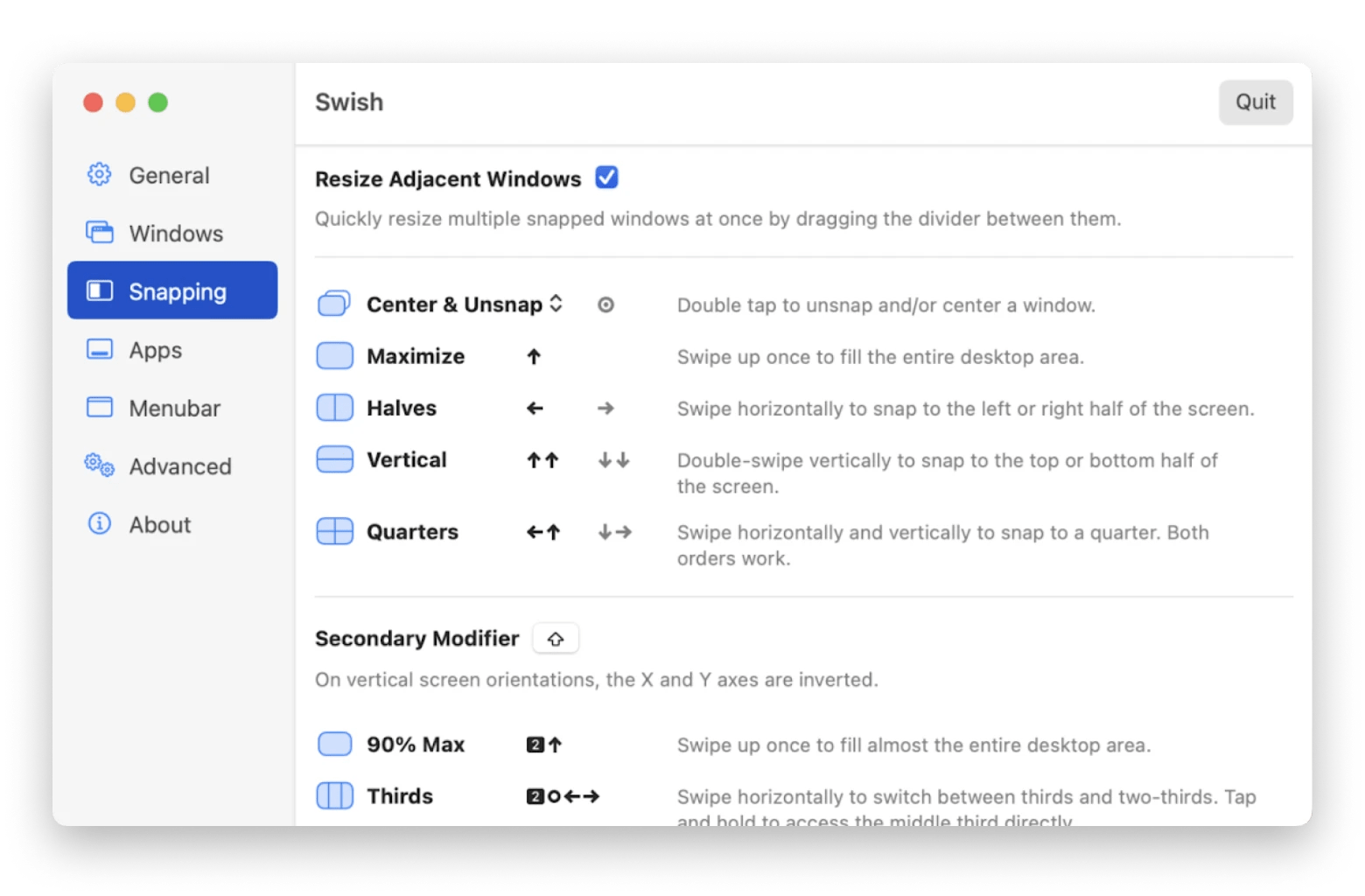
Task: Click the 90% Max layout icon
Action: 334,743
